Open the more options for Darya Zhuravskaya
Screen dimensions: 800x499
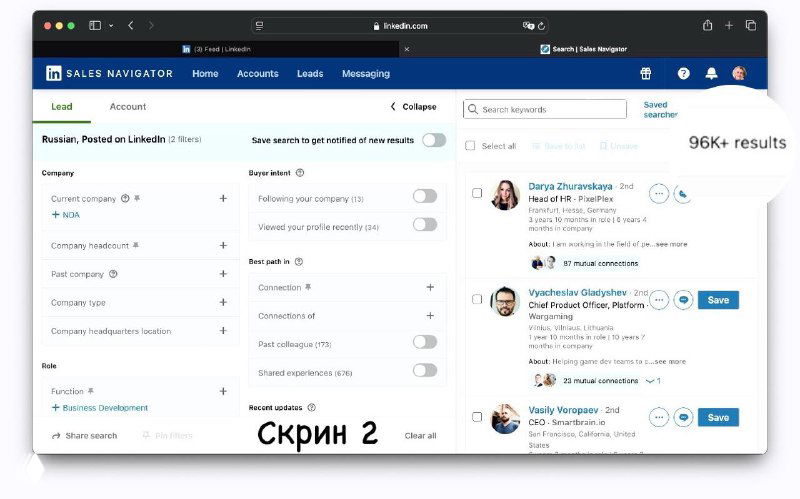659,194
